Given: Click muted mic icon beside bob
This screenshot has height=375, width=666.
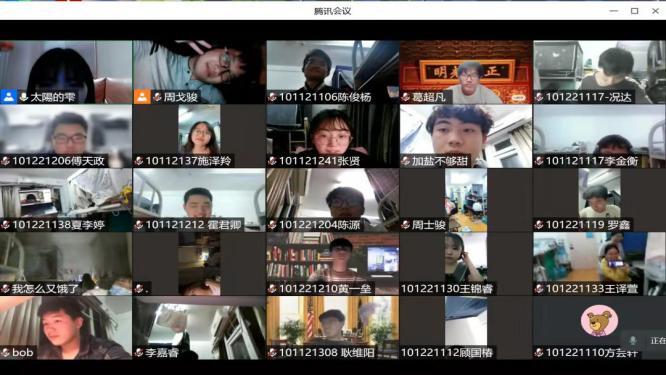Looking at the screenshot, I should [x=6, y=352].
